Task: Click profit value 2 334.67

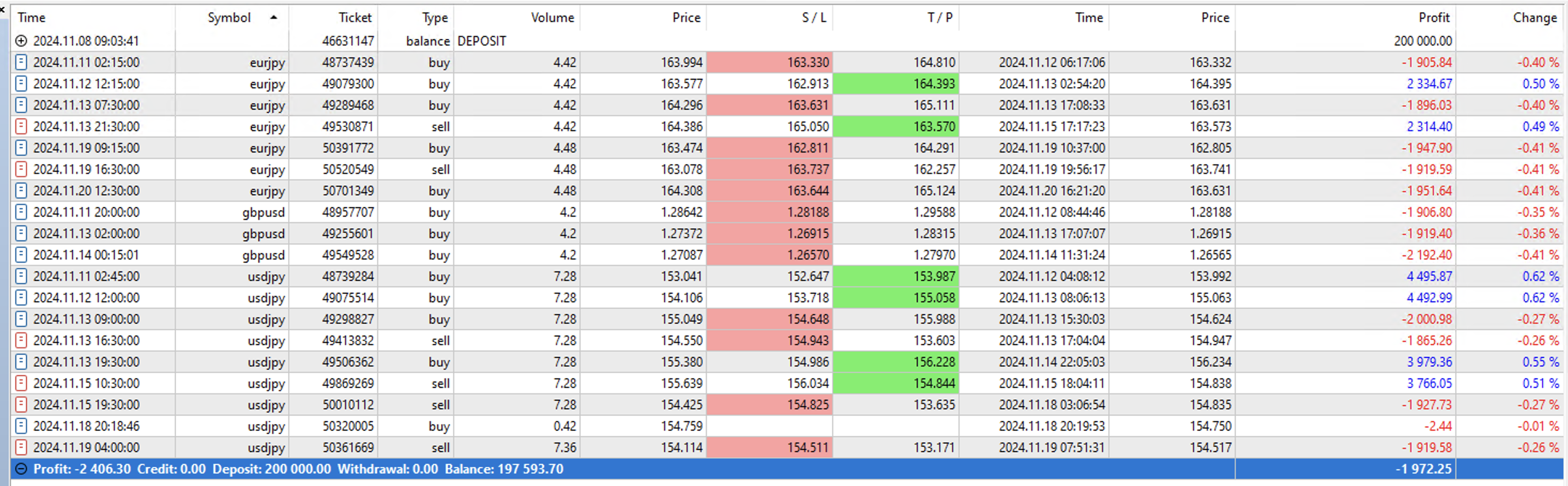Action: coord(1429,83)
